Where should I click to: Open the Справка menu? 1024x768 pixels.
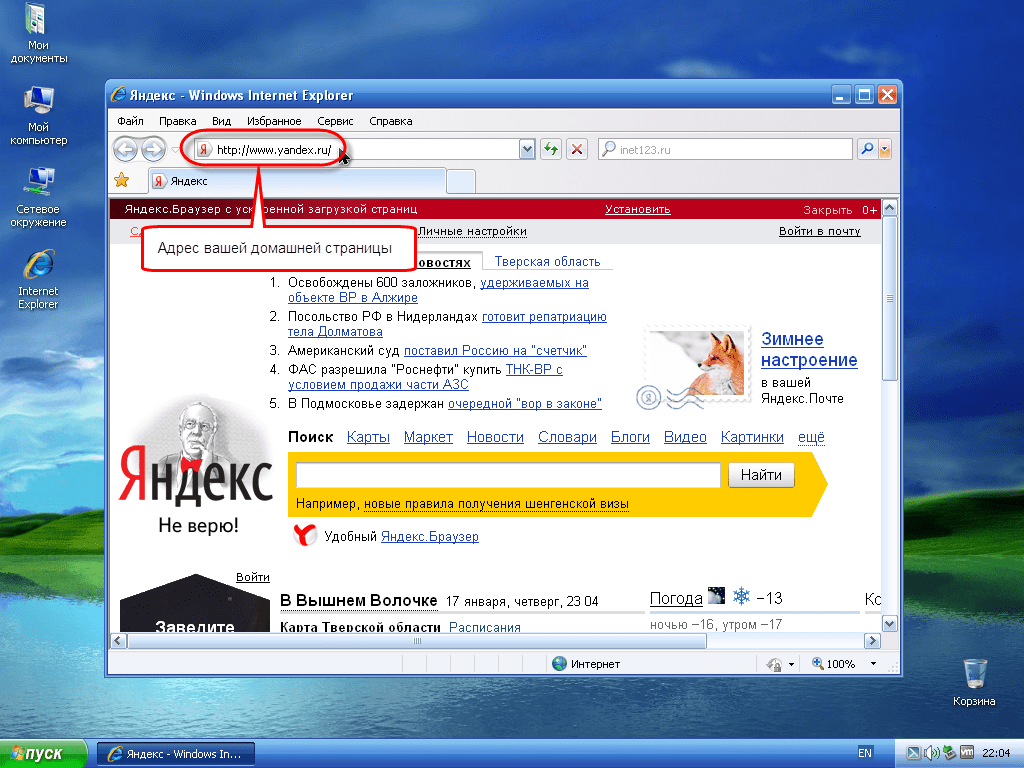(x=391, y=121)
